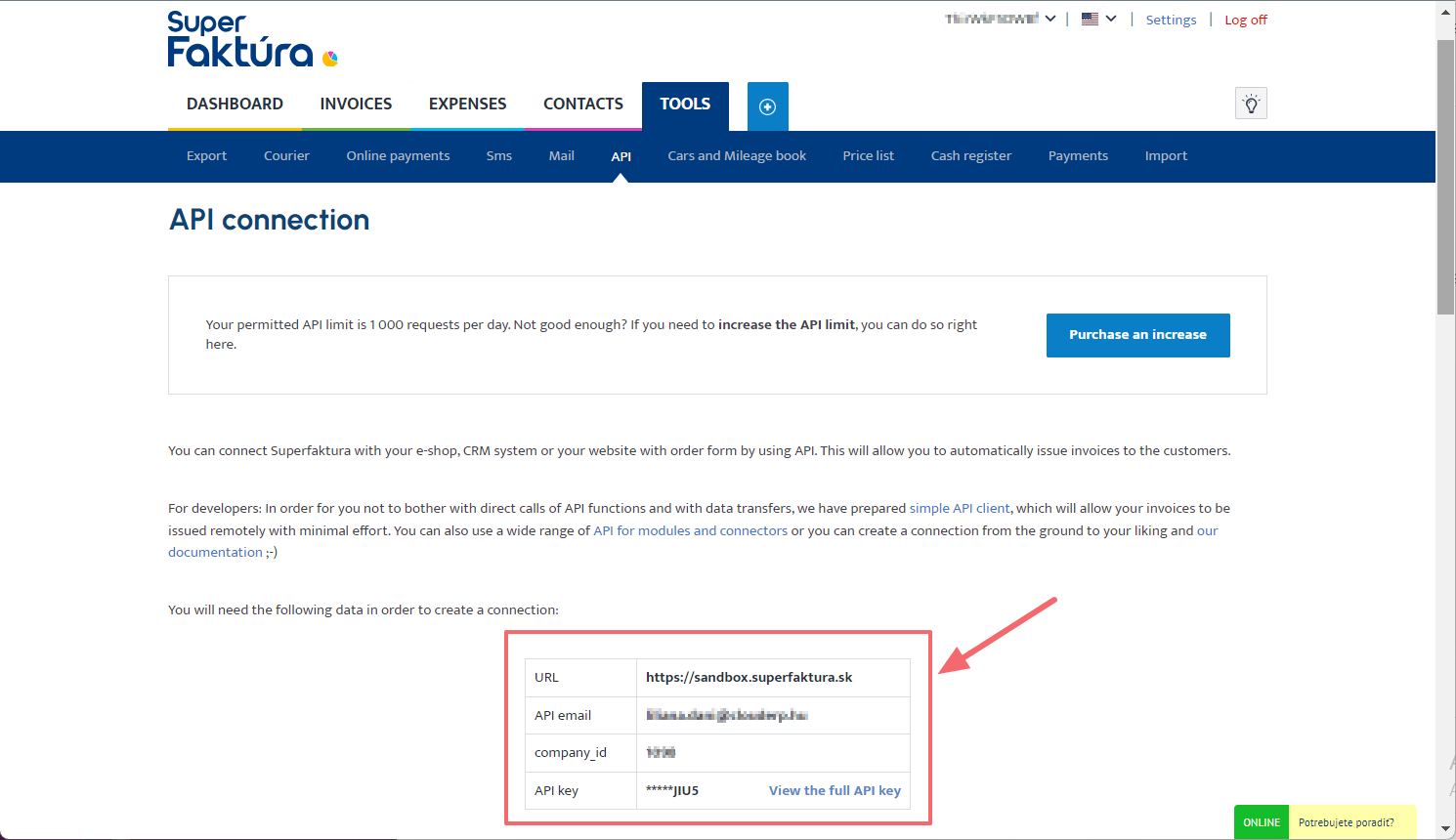
Task: Open the Mail submenu item
Action: coord(562,156)
